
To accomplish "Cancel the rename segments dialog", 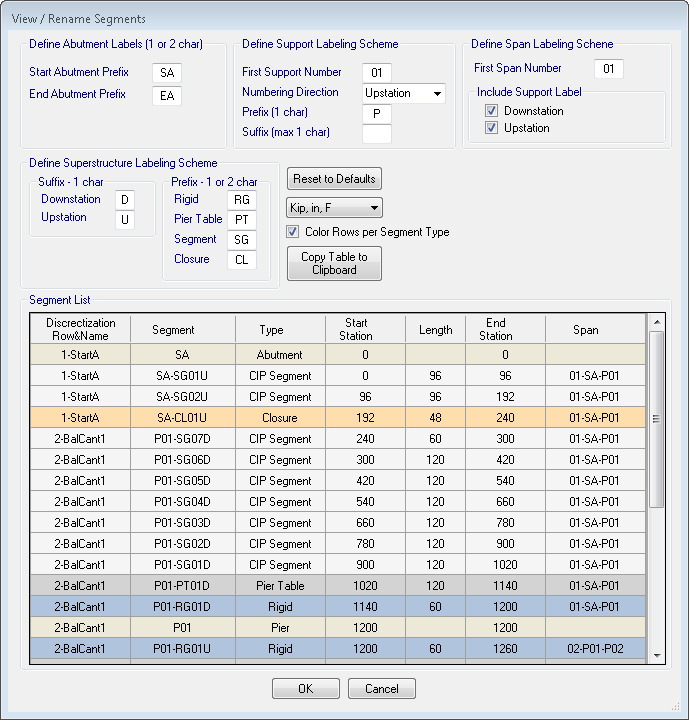I will coord(381,689).
